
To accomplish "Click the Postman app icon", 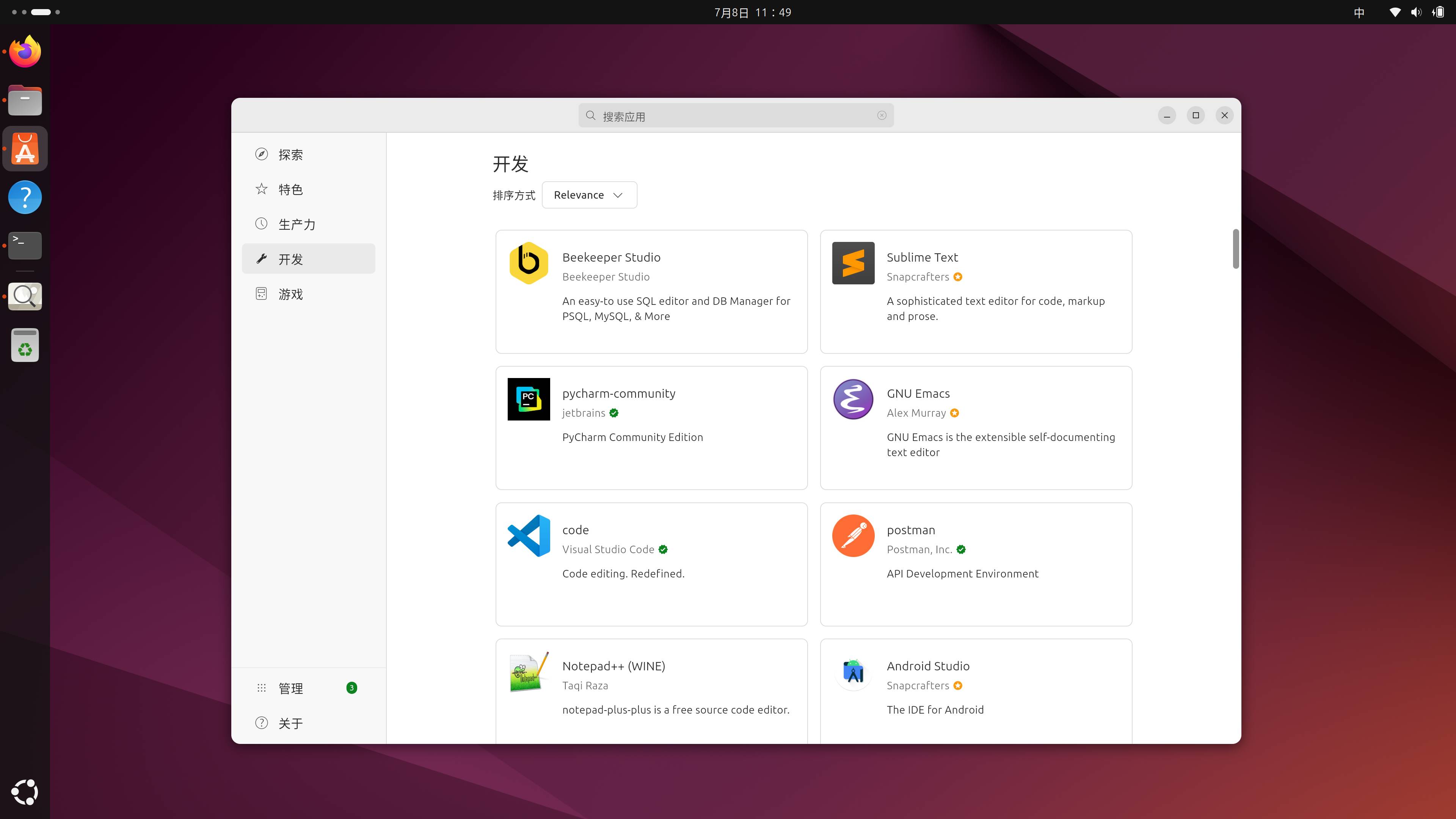I will point(853,535).
